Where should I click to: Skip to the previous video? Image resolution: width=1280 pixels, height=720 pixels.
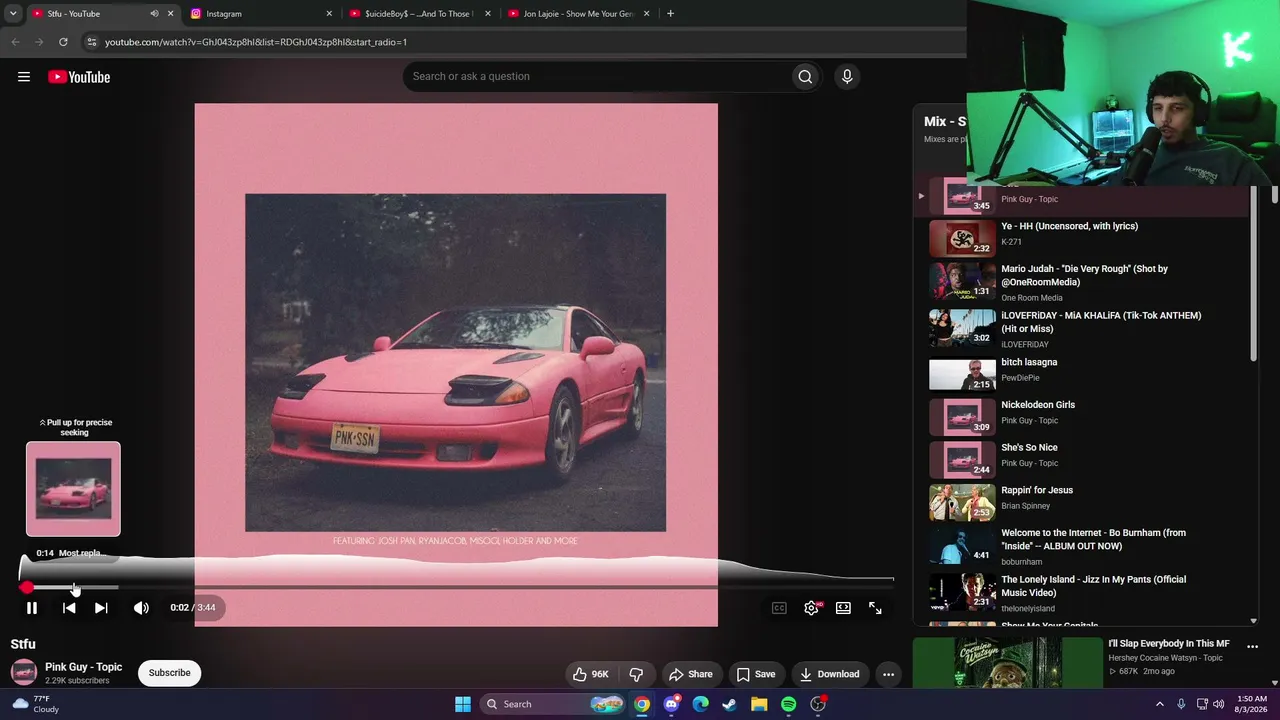coord(69,607)
